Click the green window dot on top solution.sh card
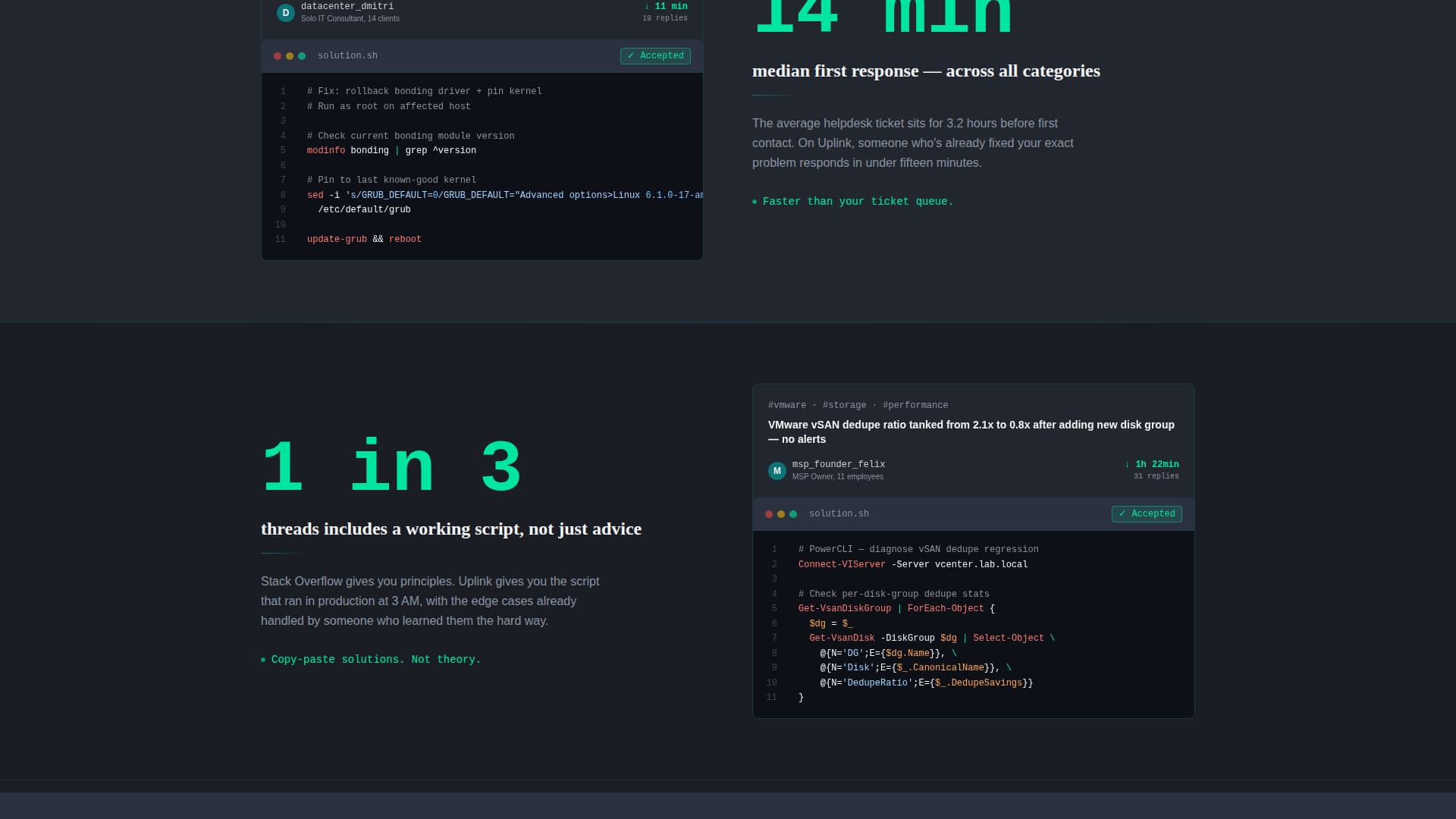Viewport: 1456px width, 819px height. (x=302, y=56)
